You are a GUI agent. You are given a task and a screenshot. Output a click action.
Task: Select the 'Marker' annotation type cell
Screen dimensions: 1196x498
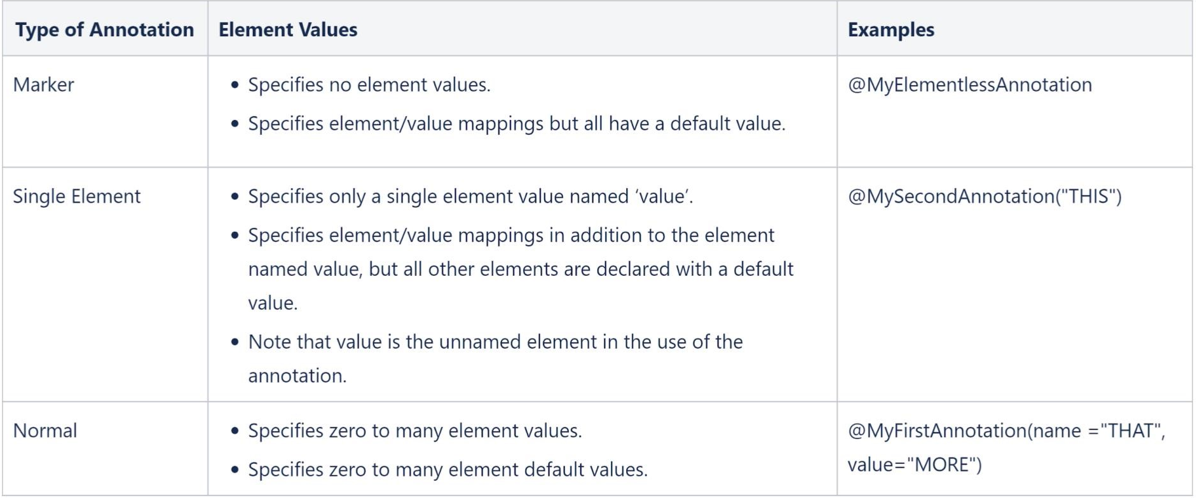pos(43,85)
